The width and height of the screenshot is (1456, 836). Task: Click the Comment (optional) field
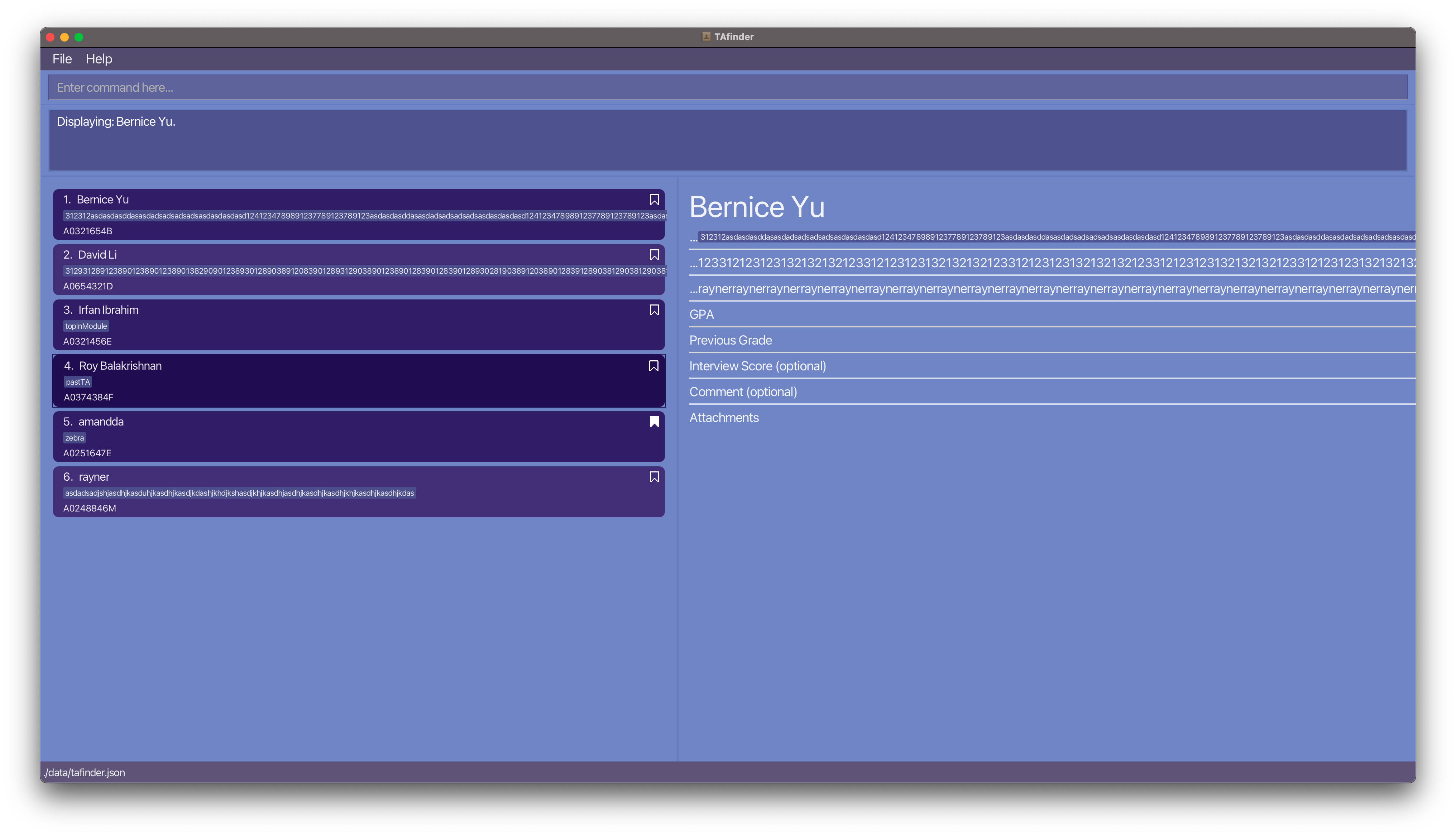pyautogui.click(x=743, y=392)
